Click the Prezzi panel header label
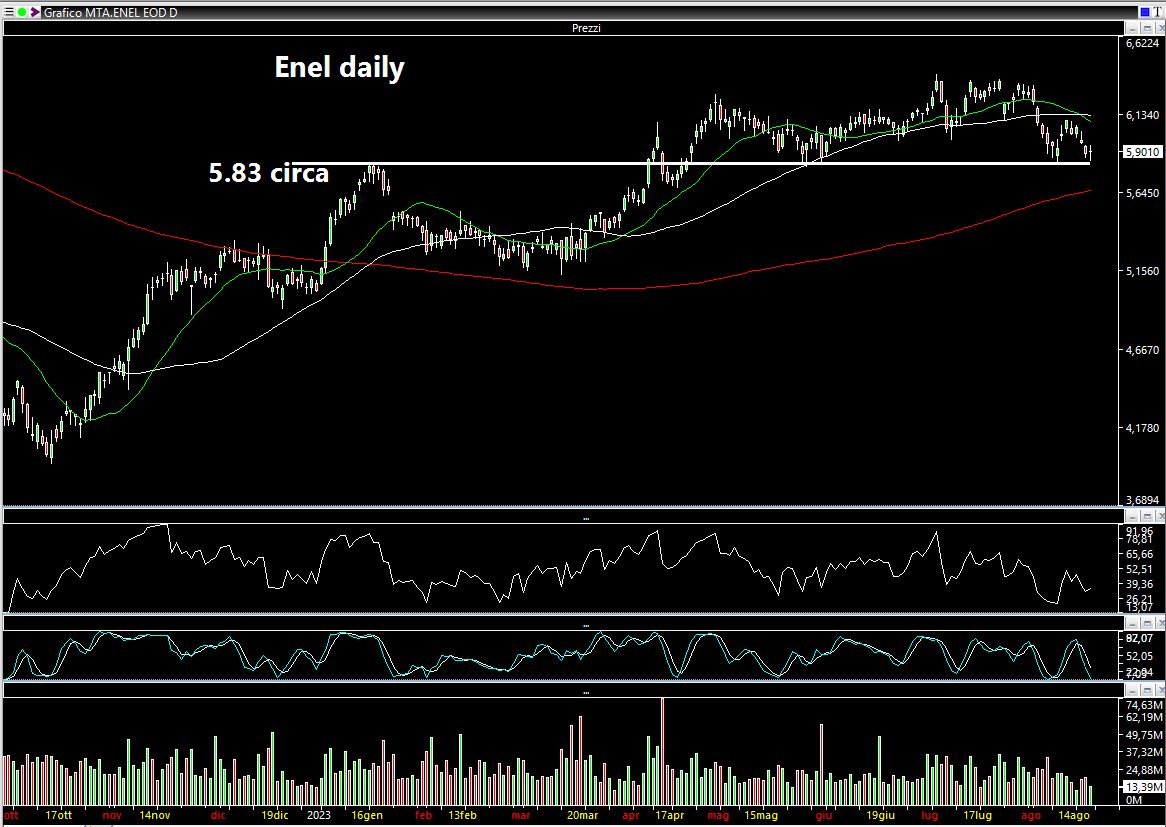The height and width of the screenshot is (827, 1166). pos(586,28)
